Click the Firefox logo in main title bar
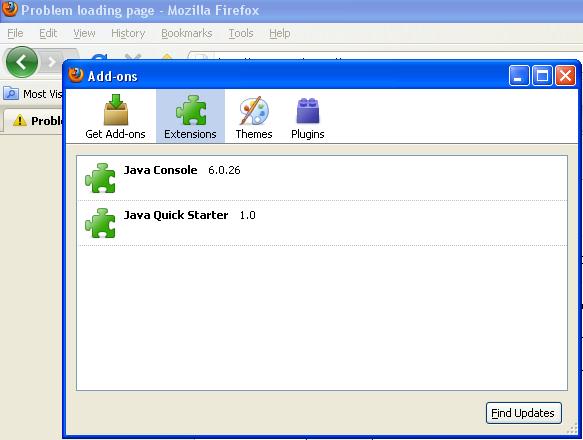This screenshot has height=440, width=583. coord(9,9)
